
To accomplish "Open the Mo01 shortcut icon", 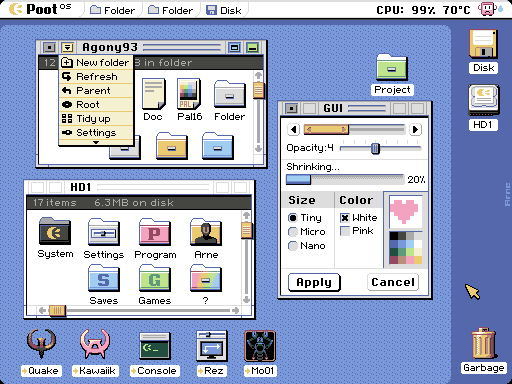I will tap(260, 346).
